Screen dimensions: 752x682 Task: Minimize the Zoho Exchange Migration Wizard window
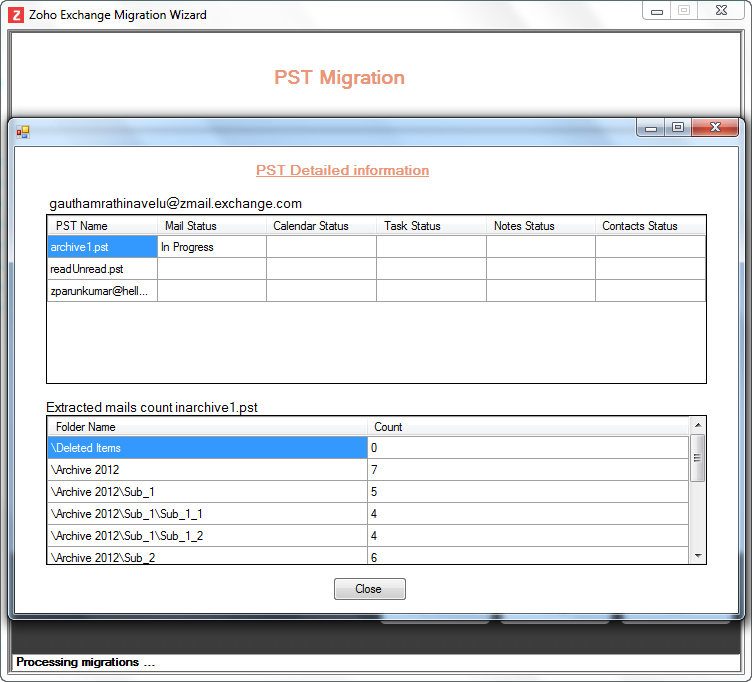pos(657,11)
